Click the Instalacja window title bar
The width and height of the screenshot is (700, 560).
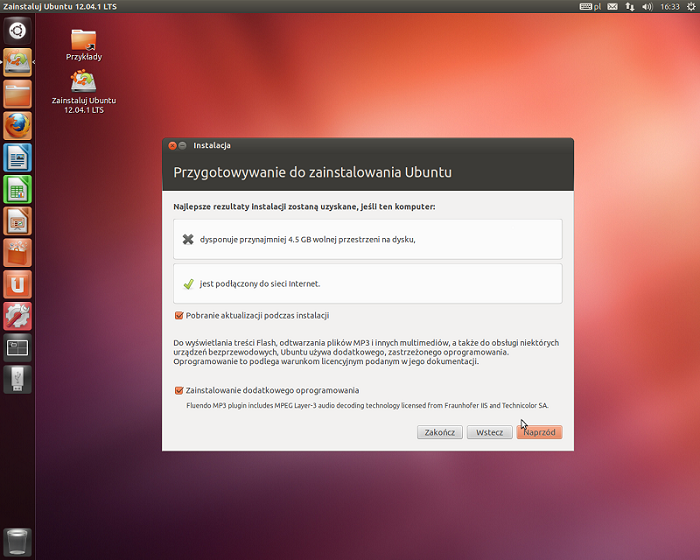[368, 146]
